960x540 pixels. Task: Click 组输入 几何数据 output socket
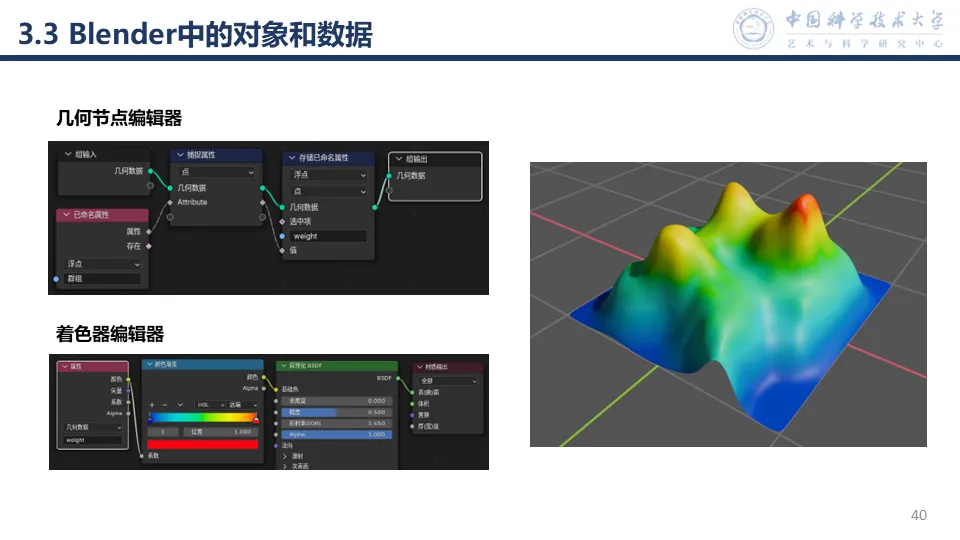[x=150, y=171]
